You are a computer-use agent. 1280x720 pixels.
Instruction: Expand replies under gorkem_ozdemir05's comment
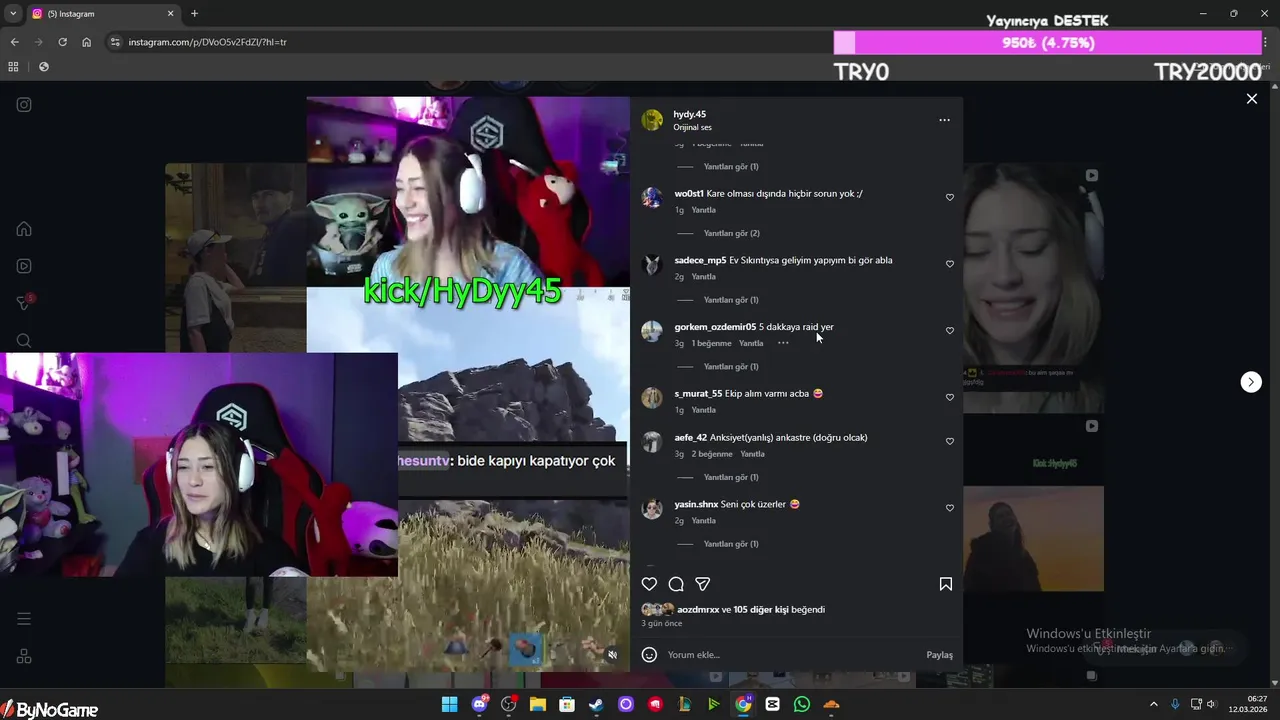pyautogui.click(x=731, y=366)
